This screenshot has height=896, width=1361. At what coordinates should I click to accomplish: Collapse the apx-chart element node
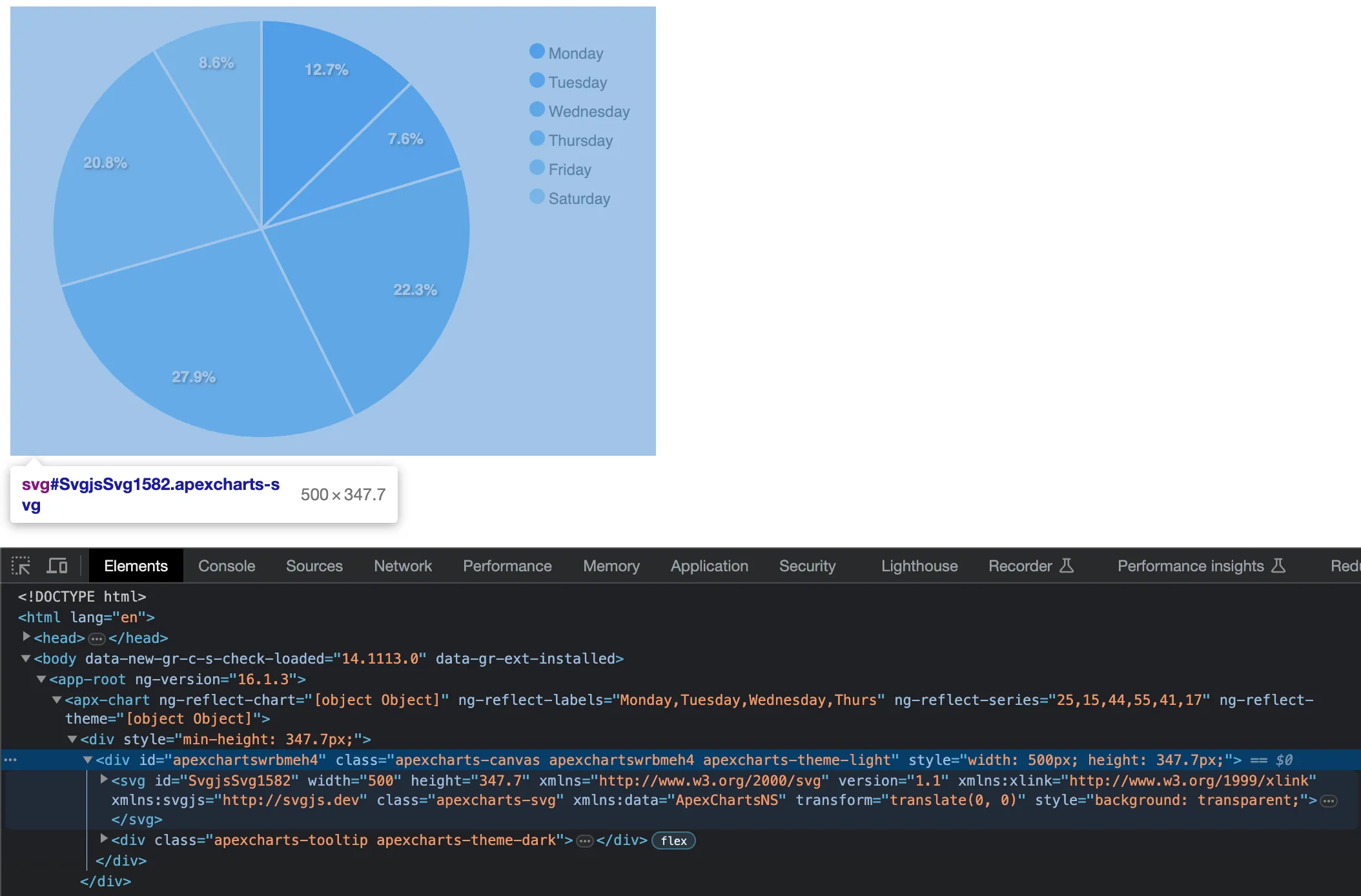(x=57, y=699)
